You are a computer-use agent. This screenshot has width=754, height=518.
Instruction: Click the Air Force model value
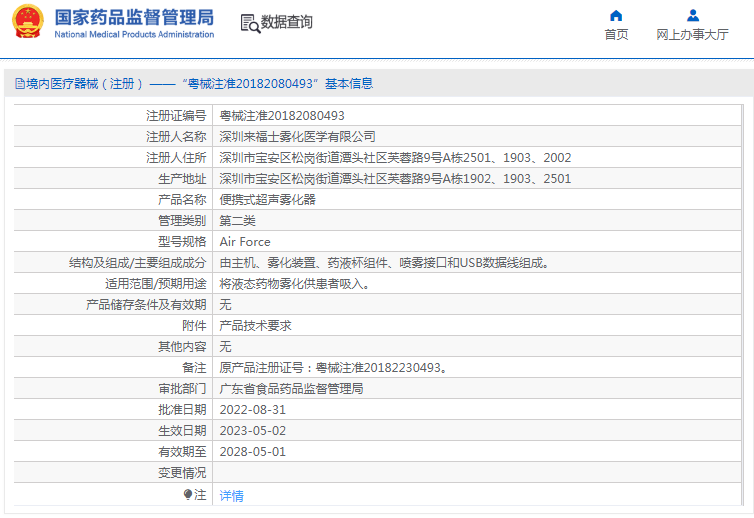coord(245,242)
